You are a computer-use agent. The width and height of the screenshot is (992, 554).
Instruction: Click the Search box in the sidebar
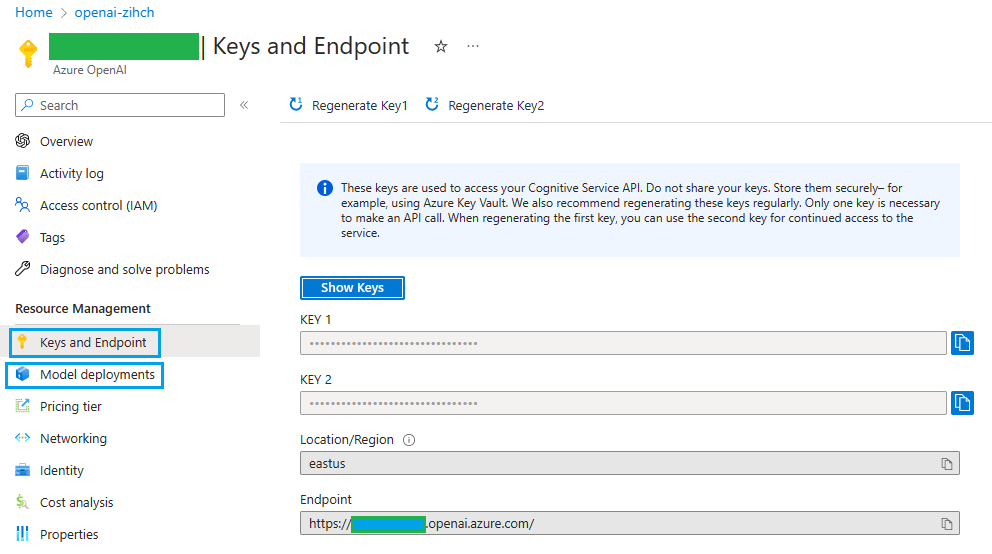(120, 105)
